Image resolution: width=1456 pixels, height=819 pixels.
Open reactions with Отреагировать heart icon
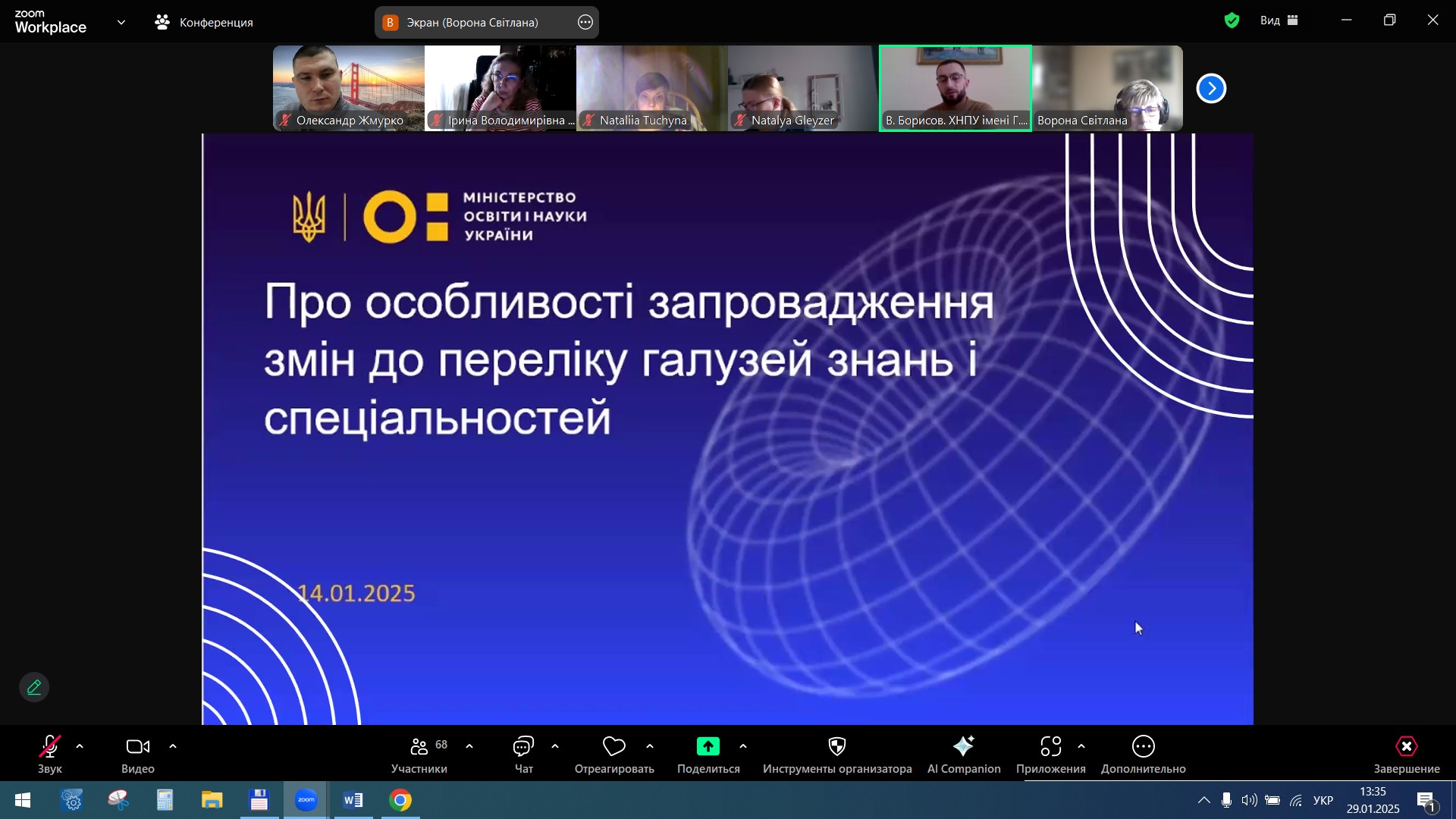614,754
